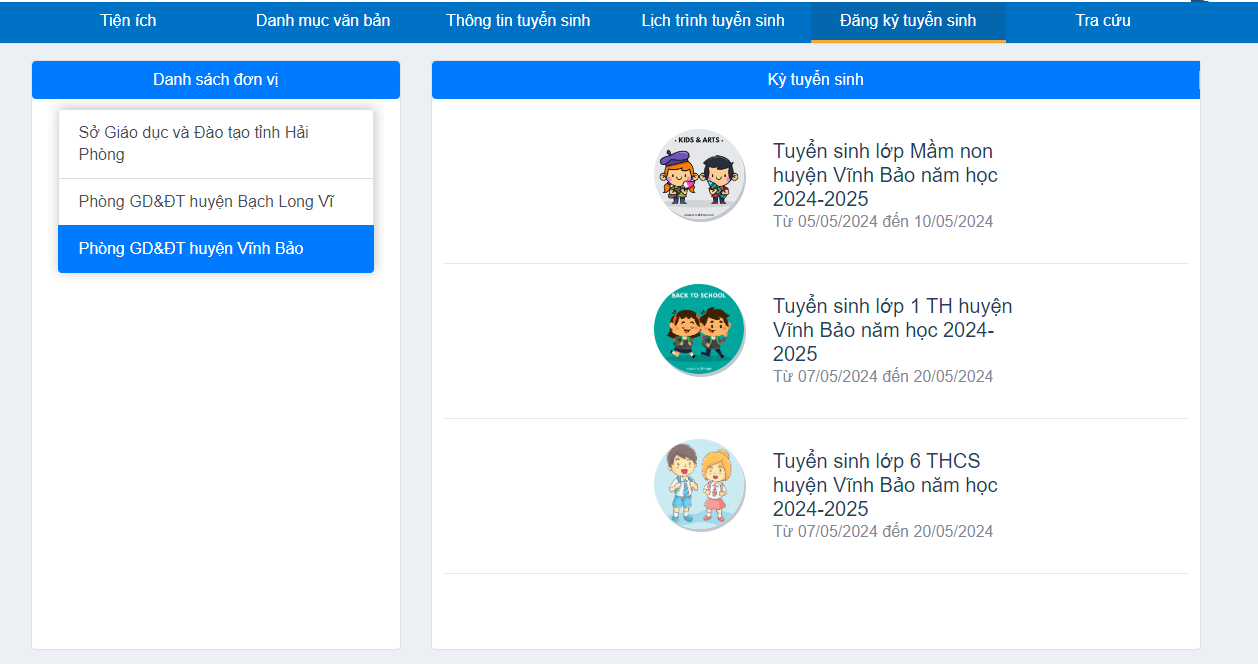The image size is (1258, 664).
Task: Click the grade 1 enrollment date range
Action: pos(882,377)
